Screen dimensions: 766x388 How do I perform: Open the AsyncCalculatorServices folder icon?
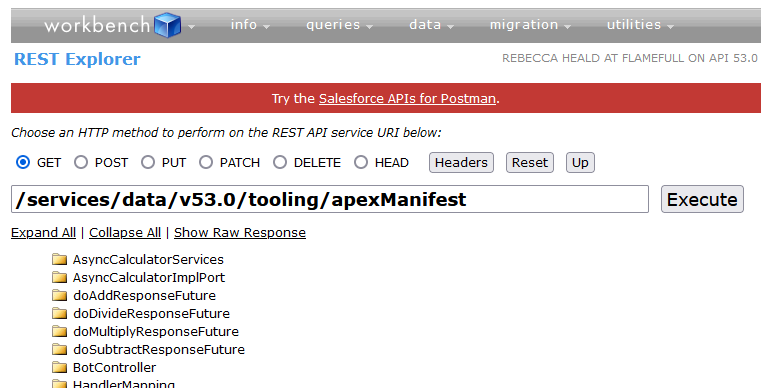coord(59,259)
